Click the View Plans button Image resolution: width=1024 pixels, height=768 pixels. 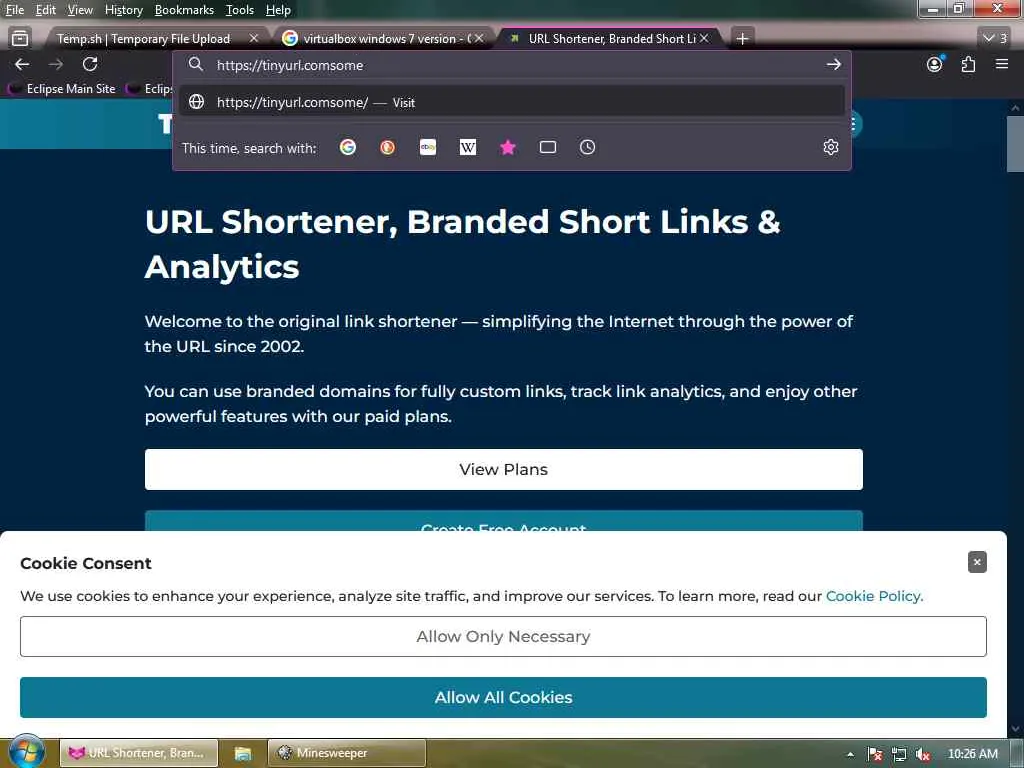(x=504, y=470)
